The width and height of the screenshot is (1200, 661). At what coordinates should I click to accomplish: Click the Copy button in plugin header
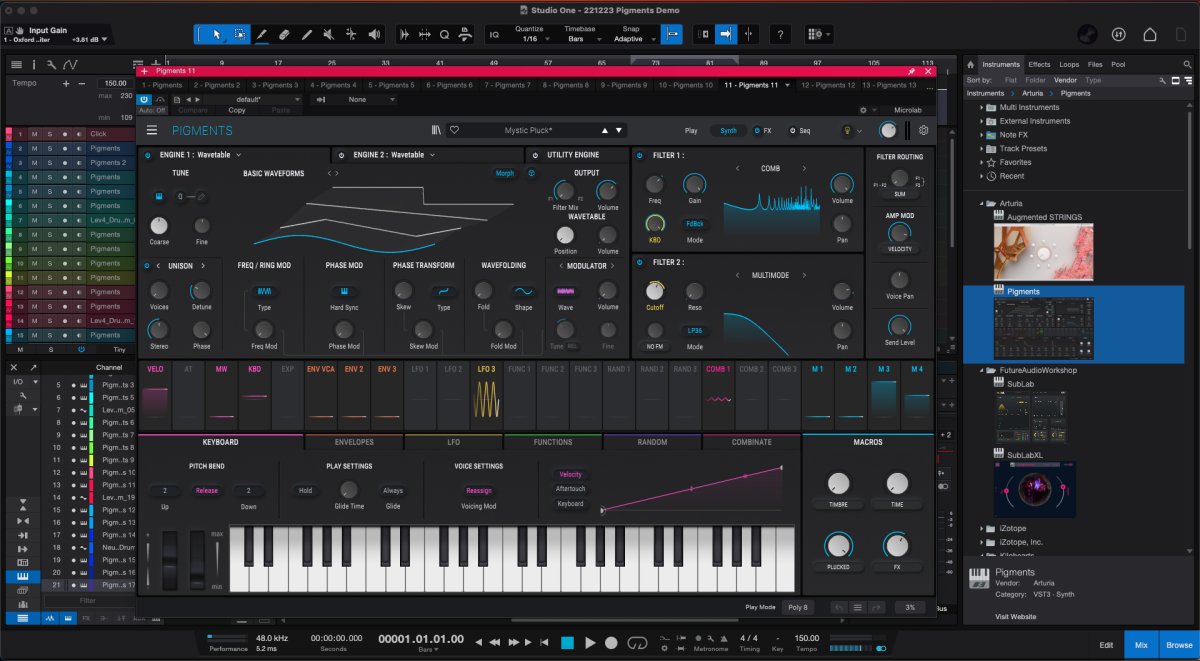(x=237, y=110)
